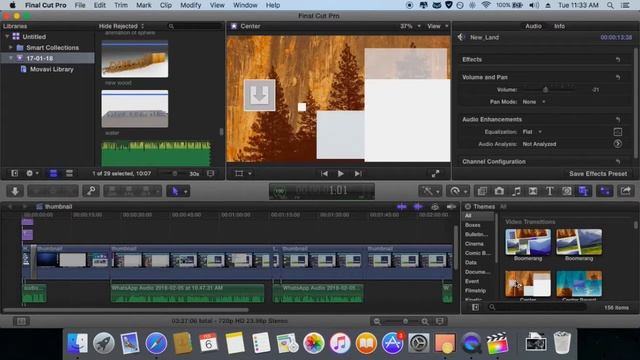
Task: Toggle video skimming in the timeline
Action: tap(402, 207)
